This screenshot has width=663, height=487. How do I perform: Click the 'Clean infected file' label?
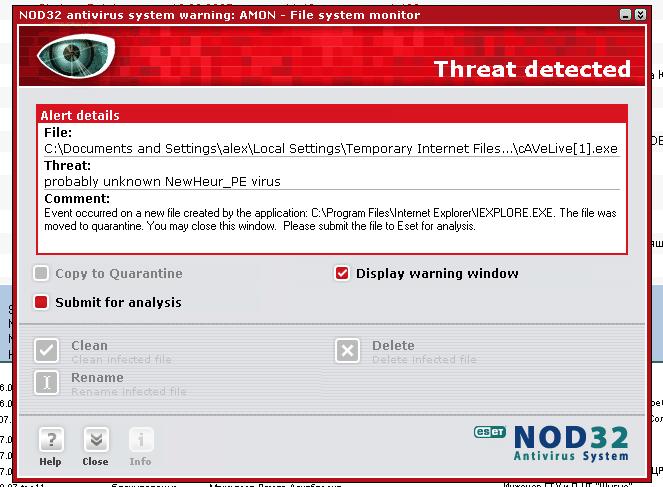(x=121, y=360)
